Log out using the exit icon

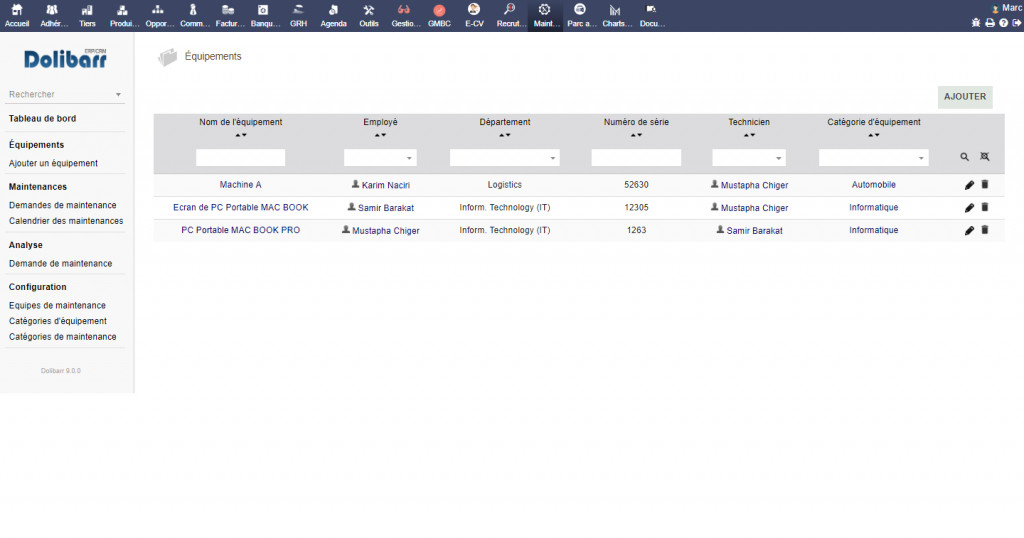[1016, 22]
